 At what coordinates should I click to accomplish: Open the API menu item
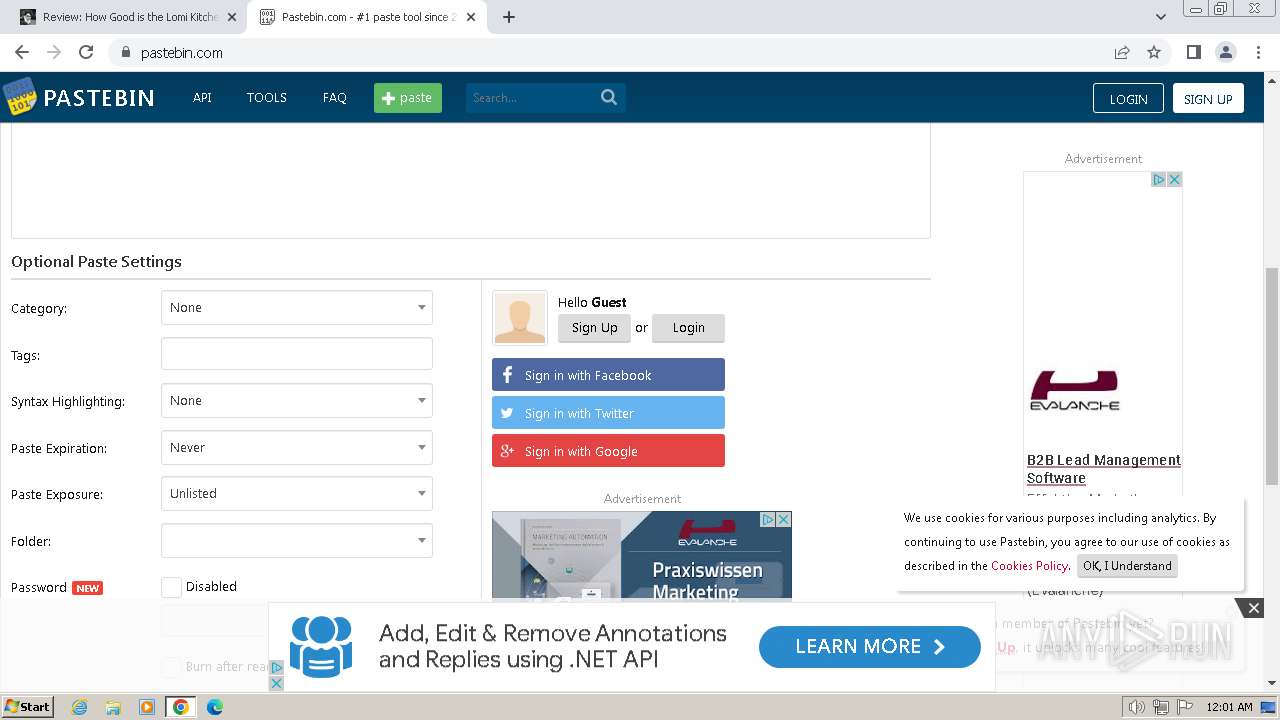click(x=202, y=97)
